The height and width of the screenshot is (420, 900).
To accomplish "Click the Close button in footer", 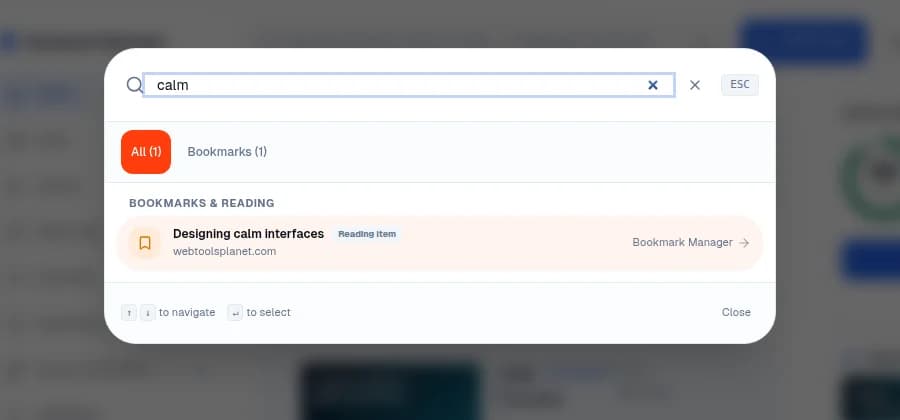I will tap(736, 312).
